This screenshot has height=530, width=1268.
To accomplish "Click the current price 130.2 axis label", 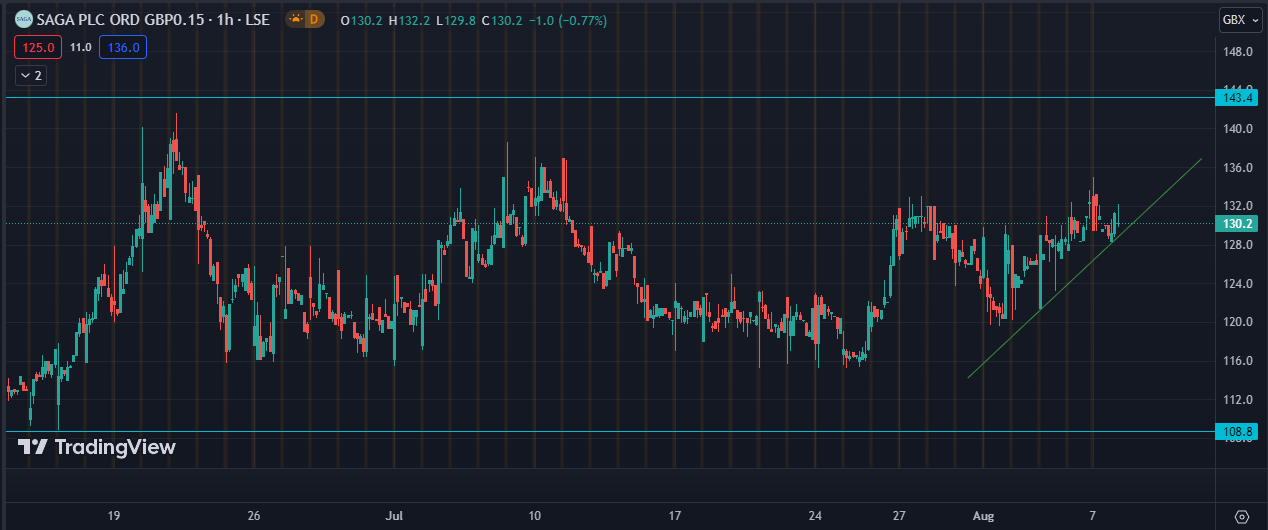I will pyautogui.click(x=1238, y=224).
